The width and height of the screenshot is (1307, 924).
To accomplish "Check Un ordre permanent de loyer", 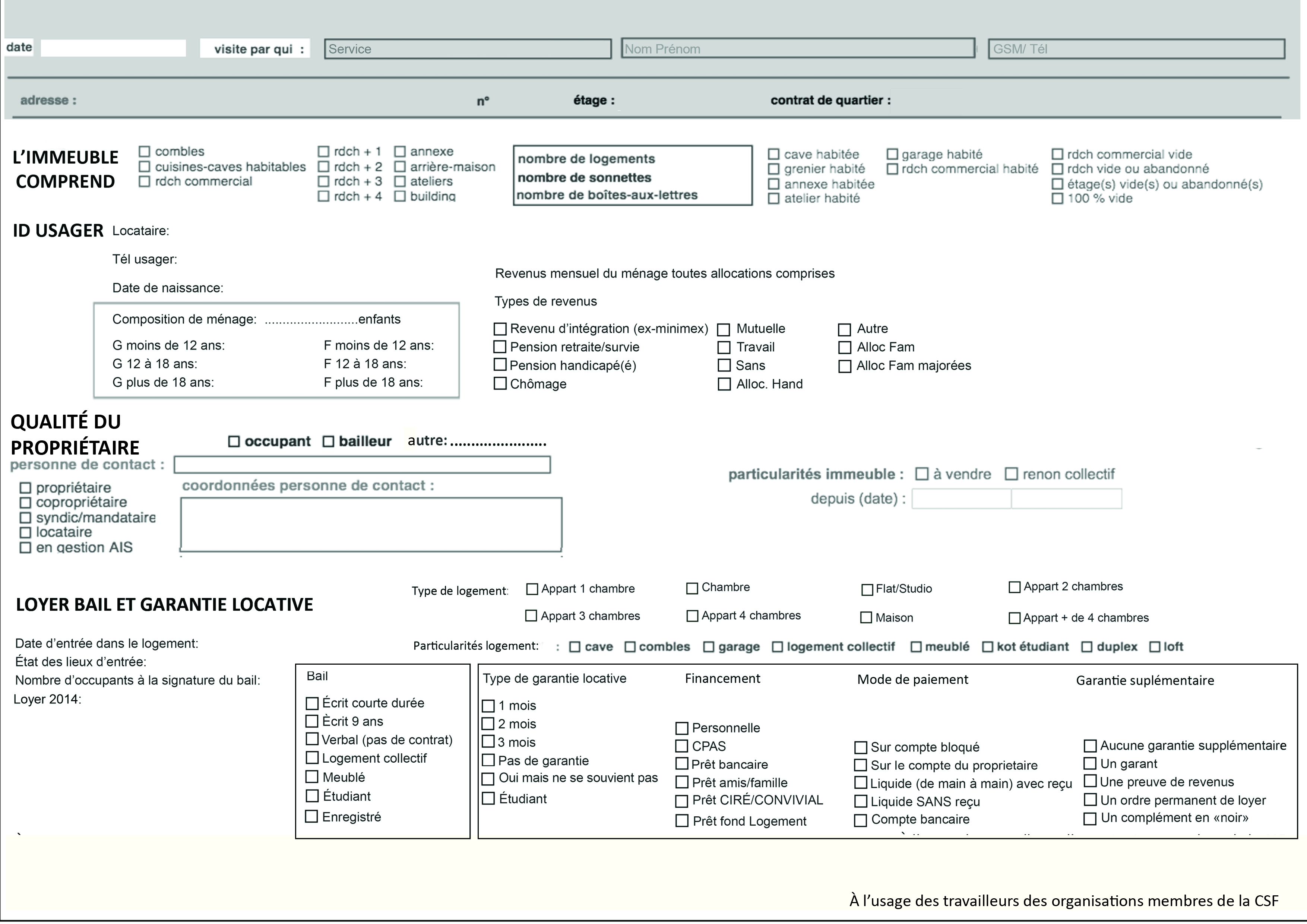I will 1089,800.
